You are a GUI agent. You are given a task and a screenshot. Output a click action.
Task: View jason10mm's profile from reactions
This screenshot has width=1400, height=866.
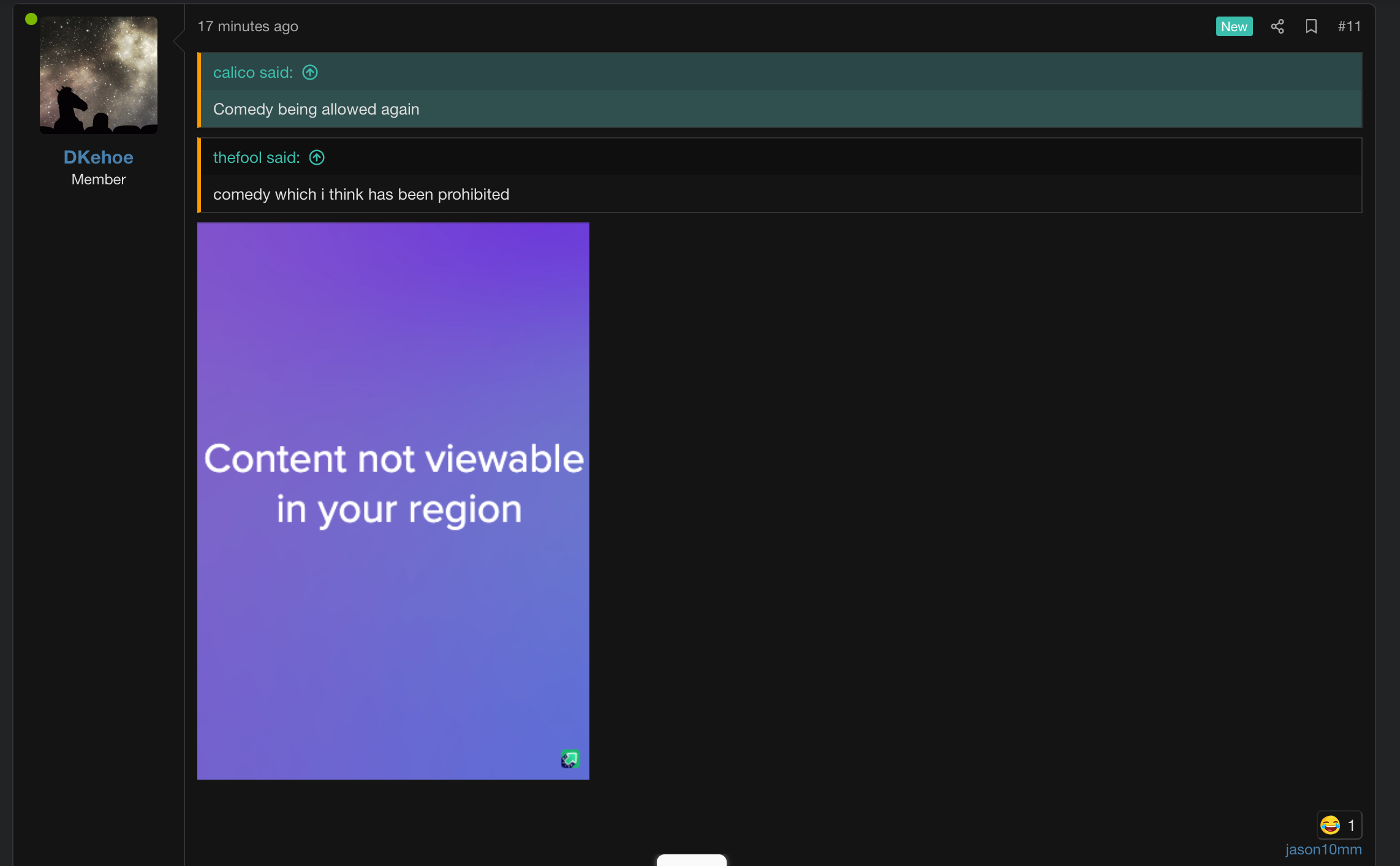click(1323, 849)
